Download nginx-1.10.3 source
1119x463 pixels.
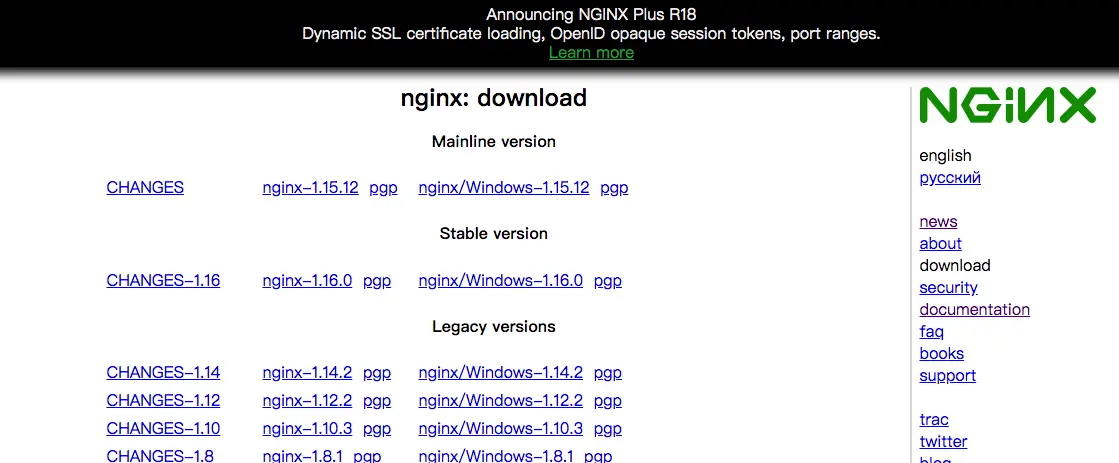(307, 428)
